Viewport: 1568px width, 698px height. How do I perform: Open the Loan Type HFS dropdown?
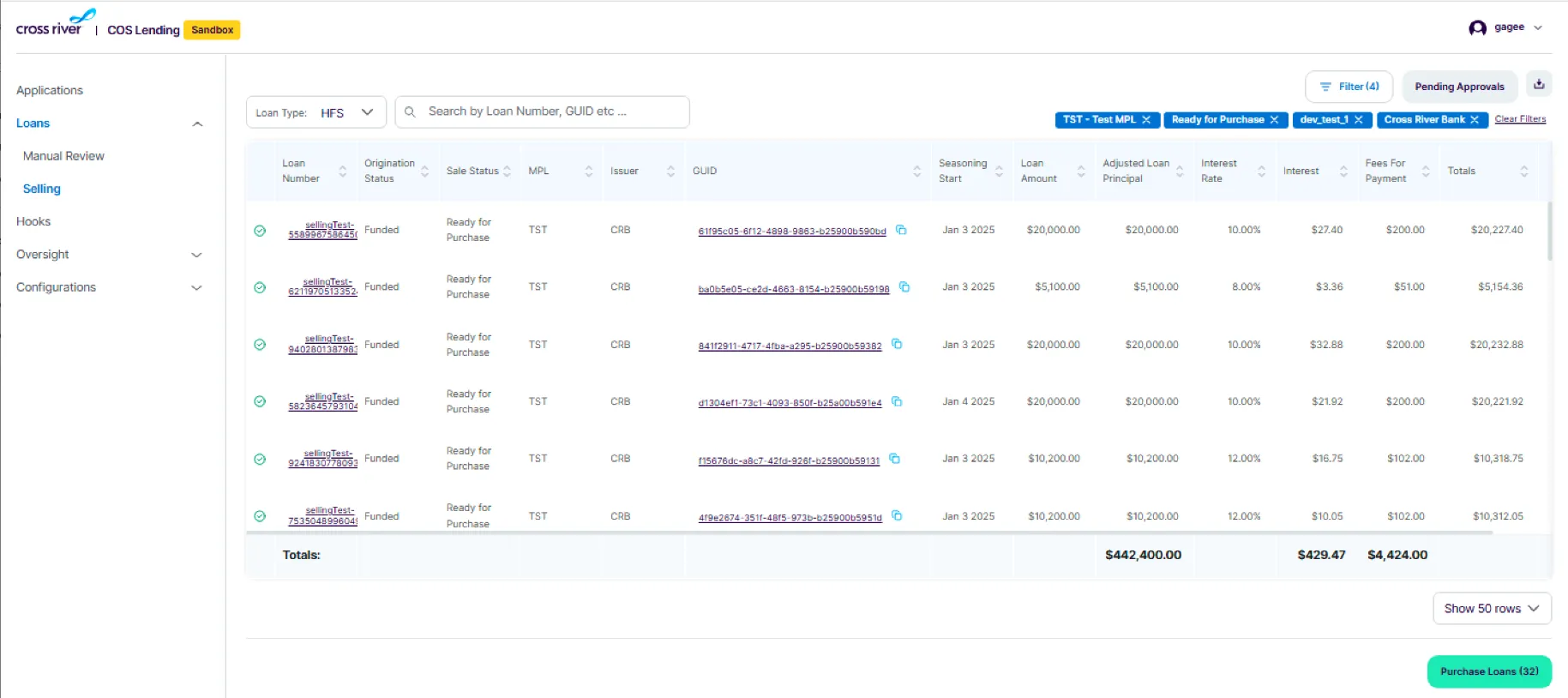point(316,112)
